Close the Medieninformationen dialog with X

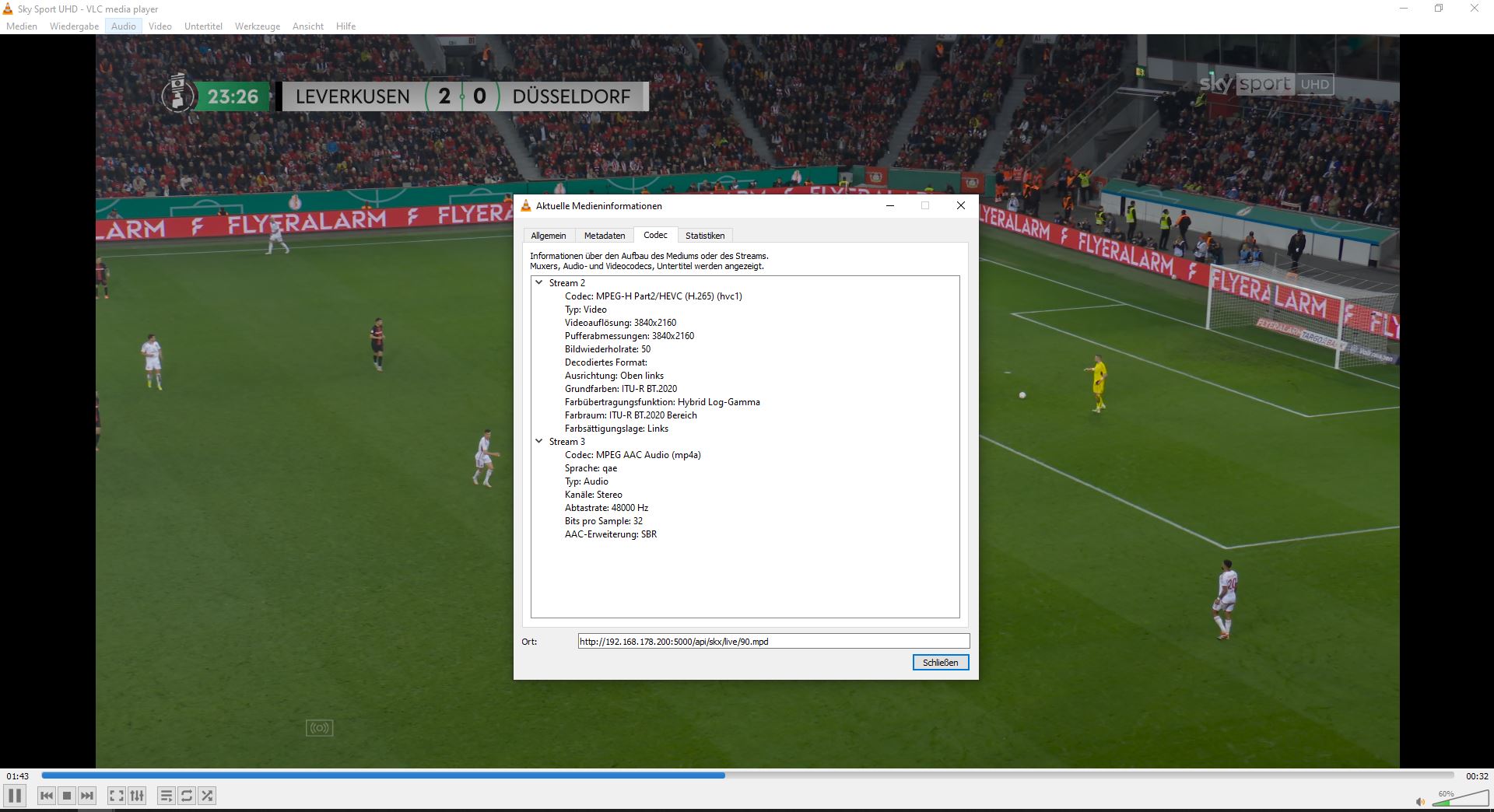pos(961,206)
